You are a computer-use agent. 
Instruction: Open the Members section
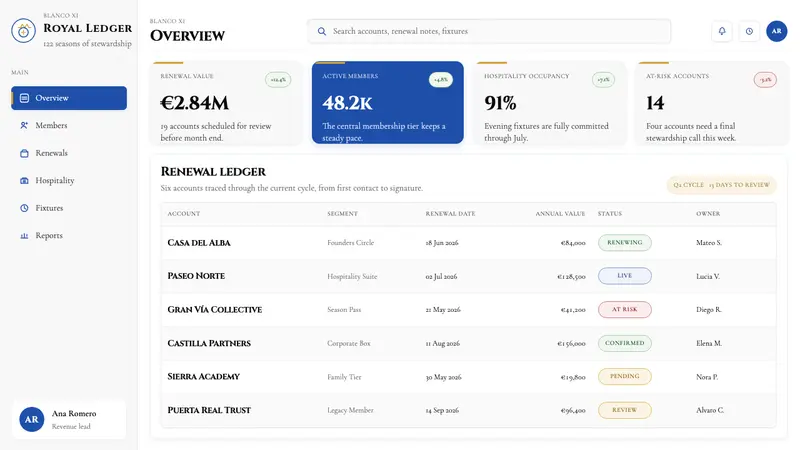(x=69, y=126)
